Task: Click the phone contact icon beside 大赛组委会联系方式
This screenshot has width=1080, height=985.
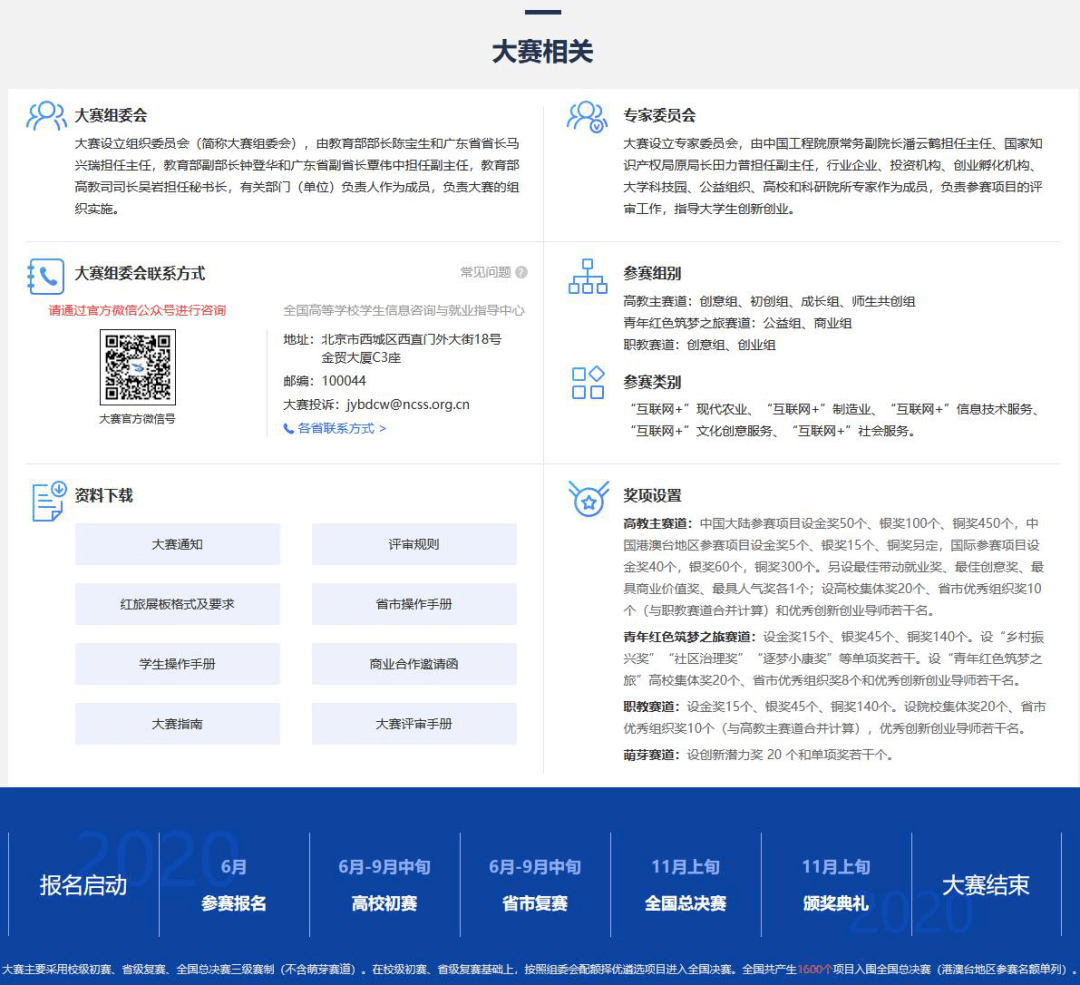Action: coord(46,275)
